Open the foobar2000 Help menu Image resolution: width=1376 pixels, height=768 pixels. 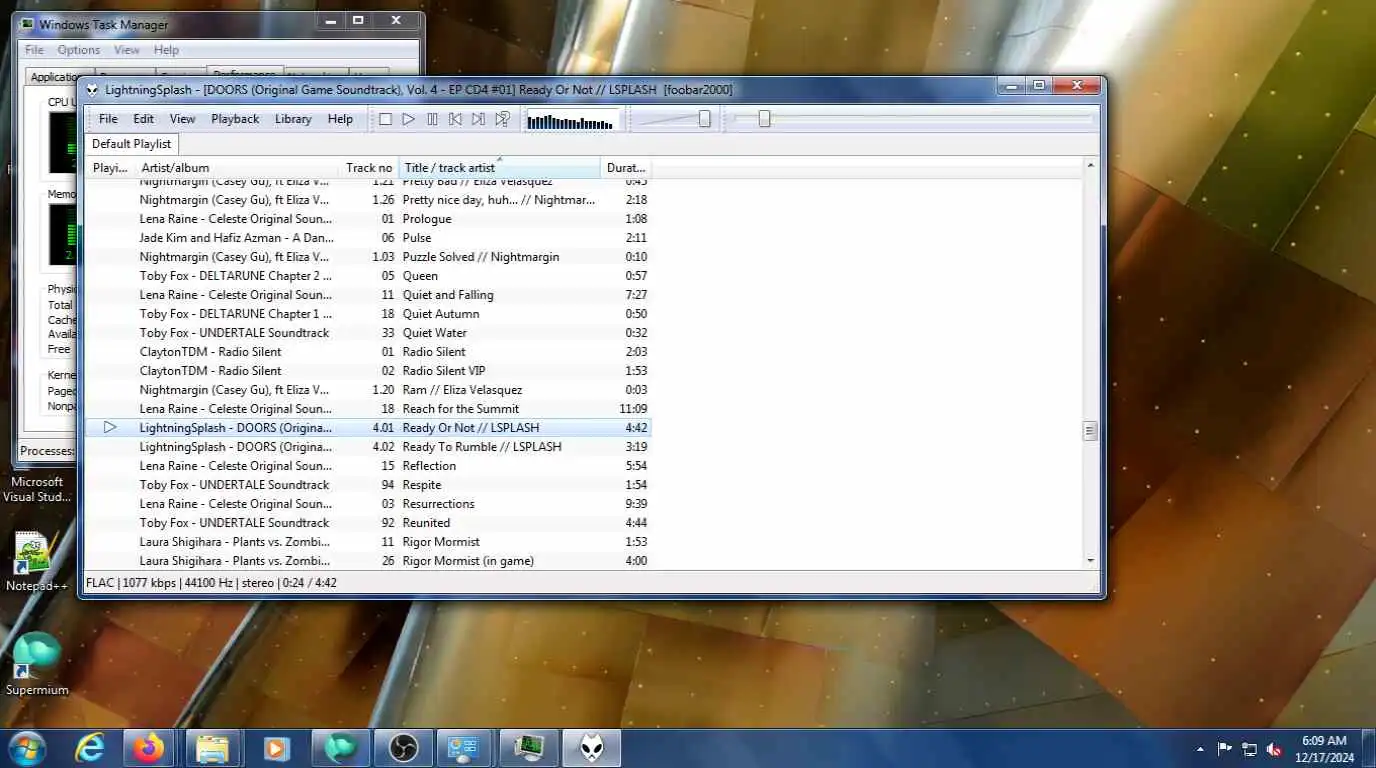click(x=340, y=119)
